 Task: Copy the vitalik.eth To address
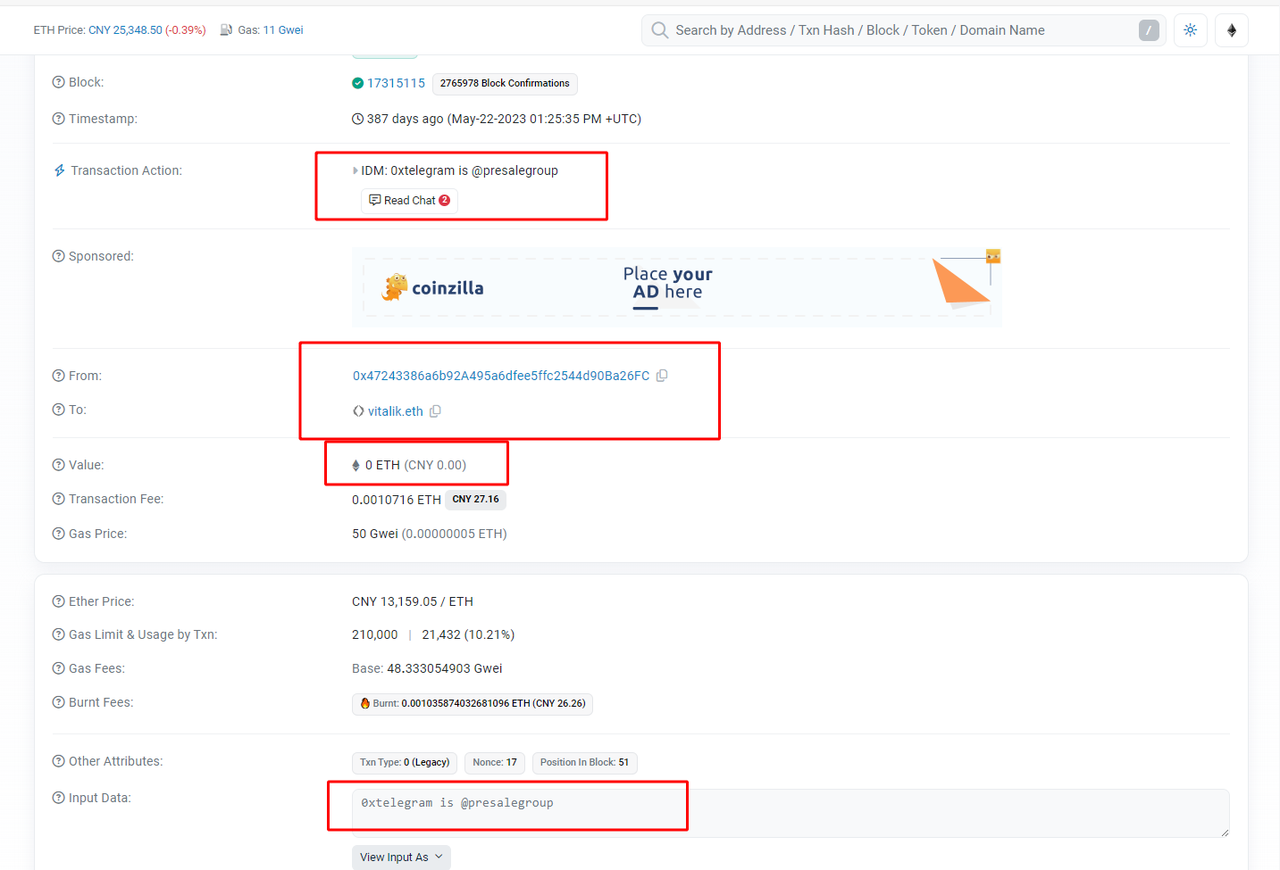pos(435,411)
